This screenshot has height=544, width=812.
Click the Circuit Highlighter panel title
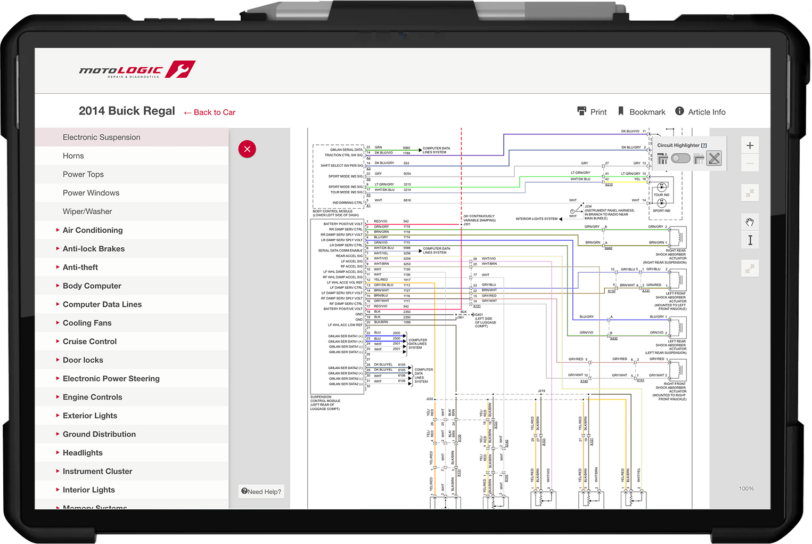tap(678, 146)
